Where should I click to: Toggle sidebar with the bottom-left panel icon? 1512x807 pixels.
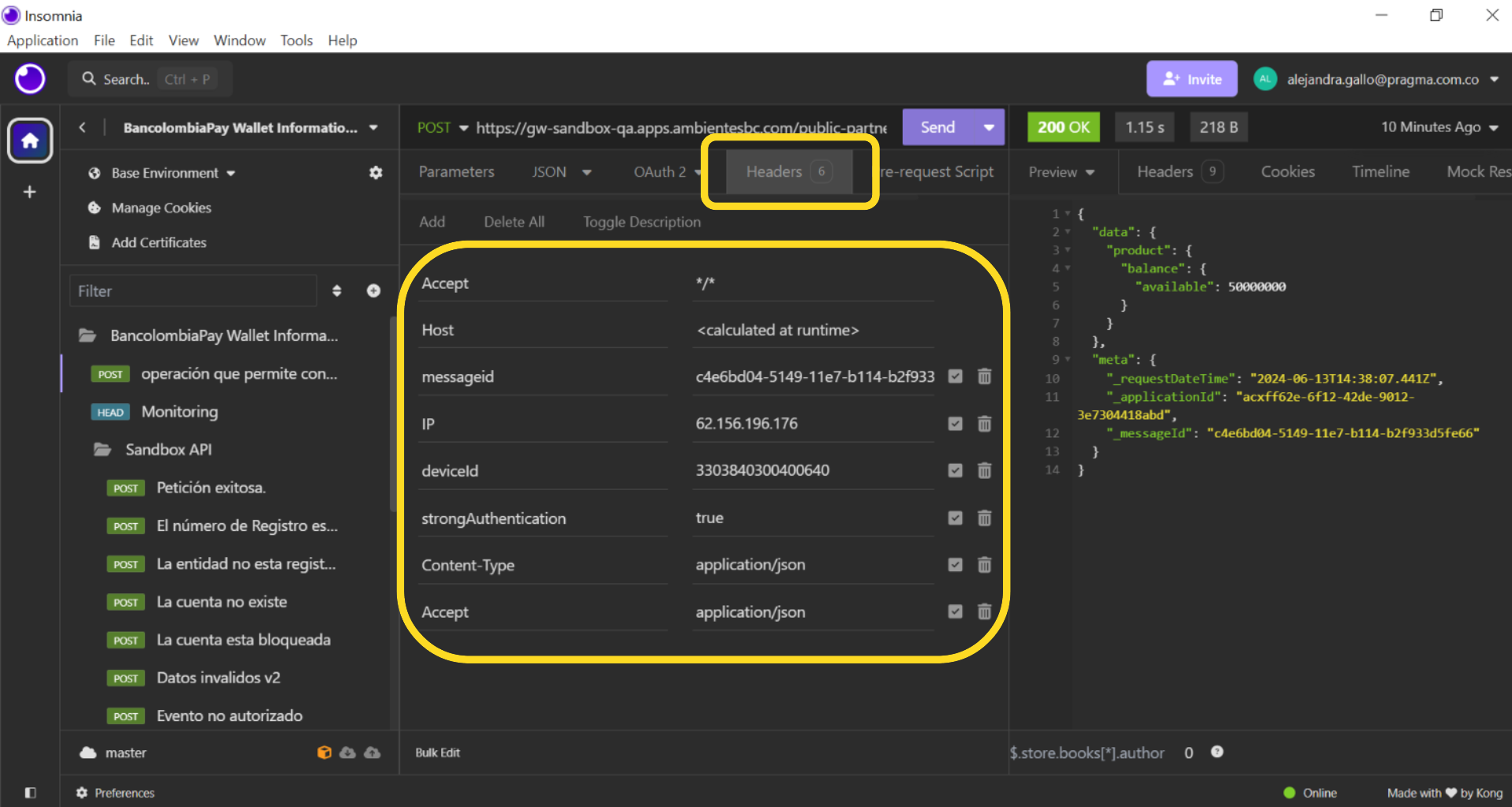point(30,793)
